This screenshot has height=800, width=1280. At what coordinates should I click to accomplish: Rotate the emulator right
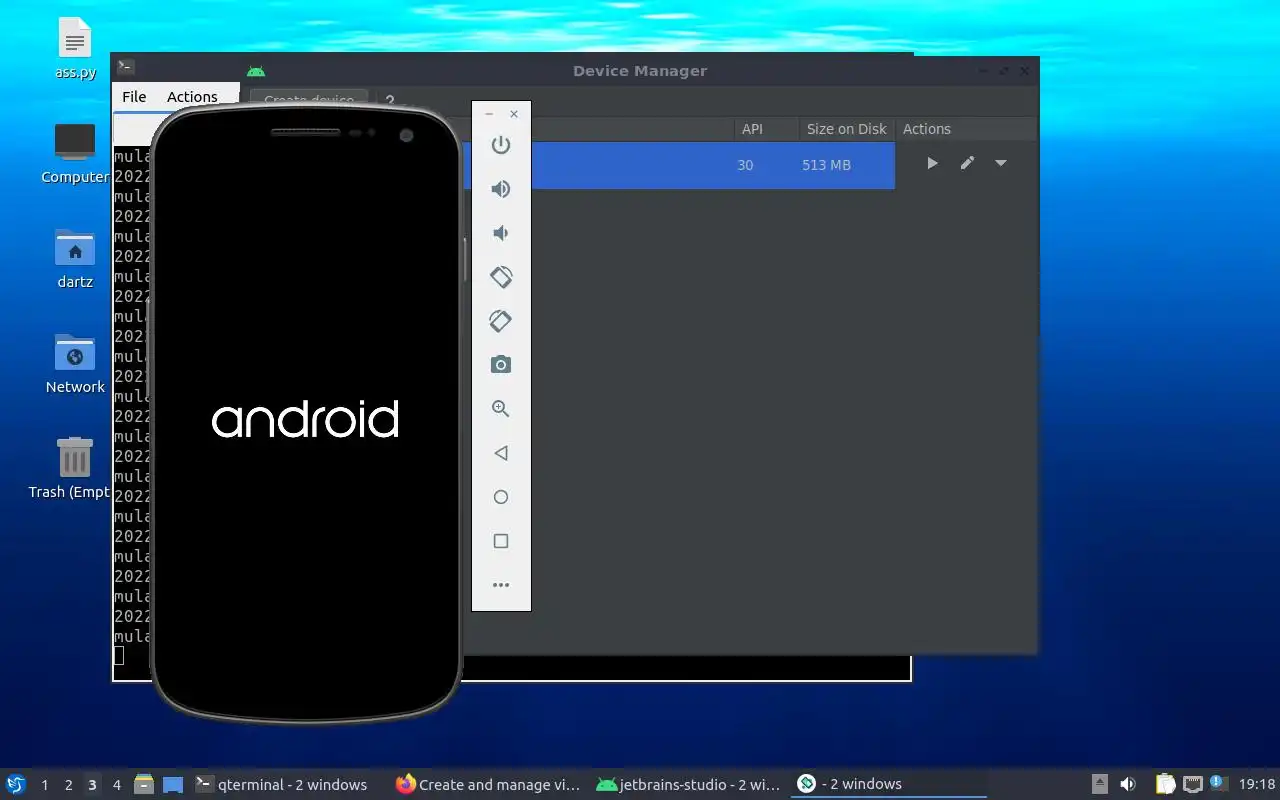(501, 321)
